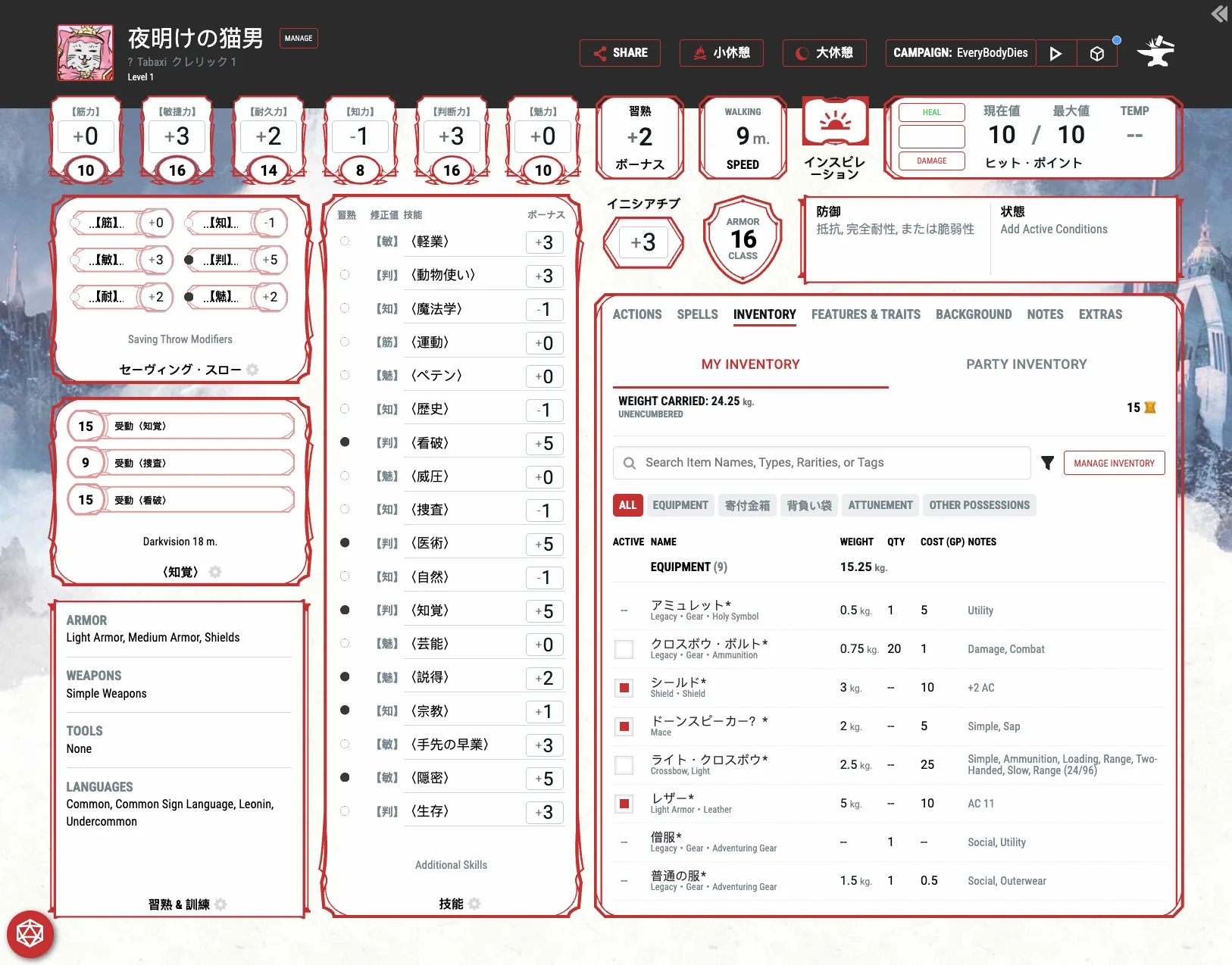Open the inventory filter funnel icon
This screenshot has width=1232, height=965.
[1047, 463]
